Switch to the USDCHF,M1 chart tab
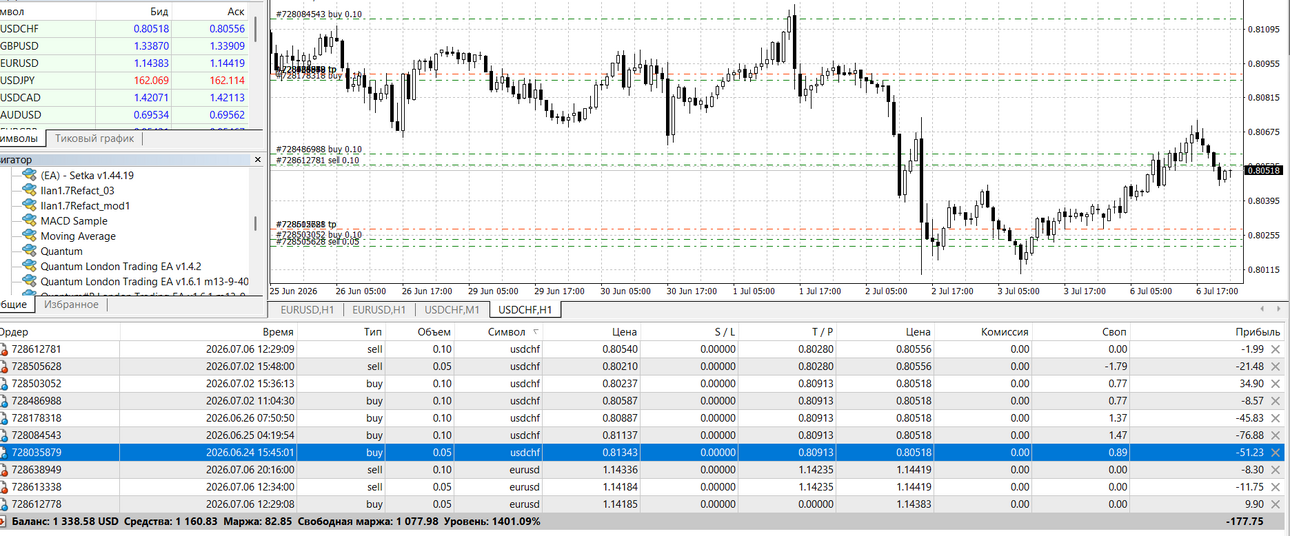This screenshot has height=536, width=1290. pos(452,310)
